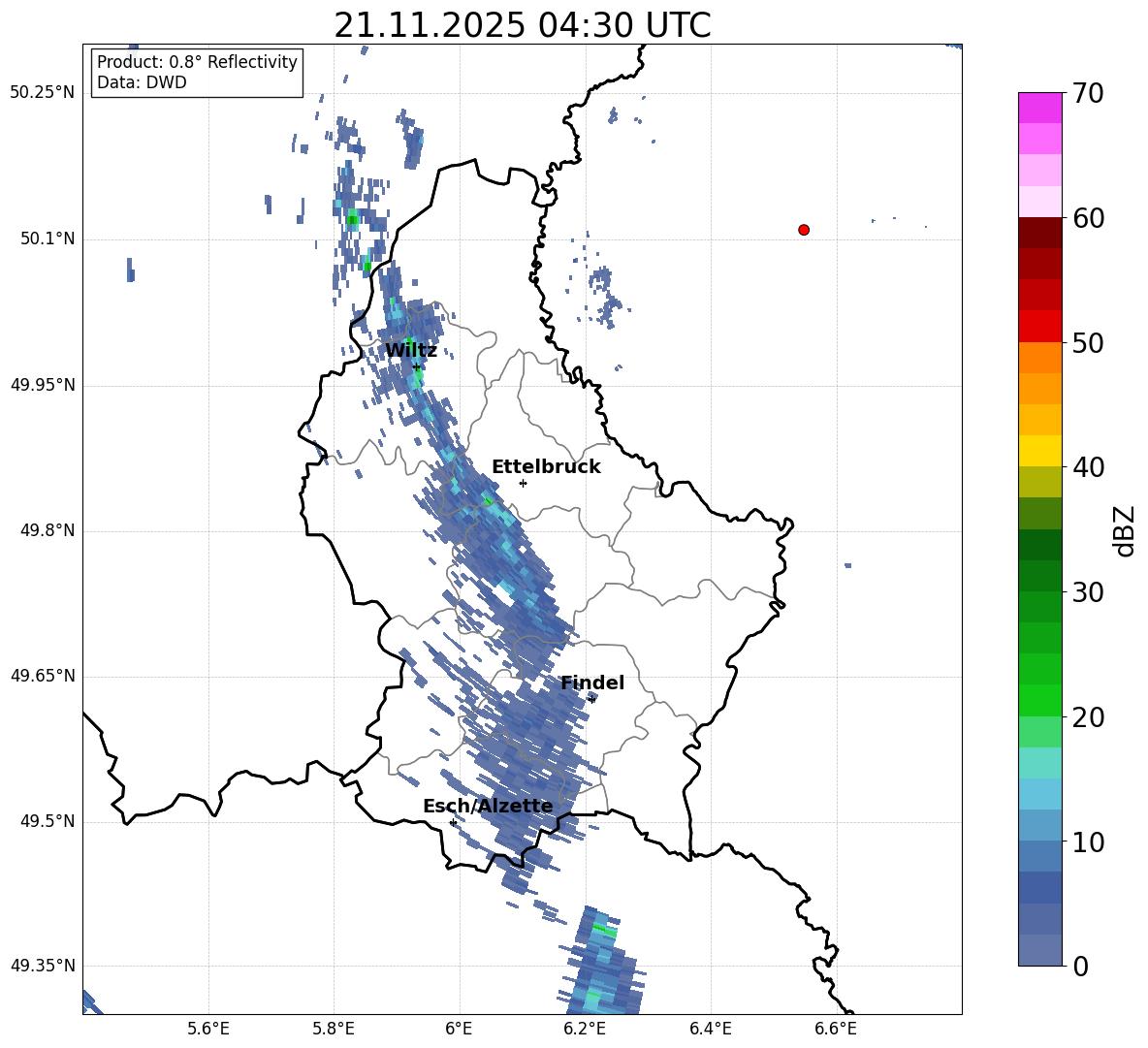Click the colorbar value 0
The image size is (1148, 1048).
point(1081,966)
